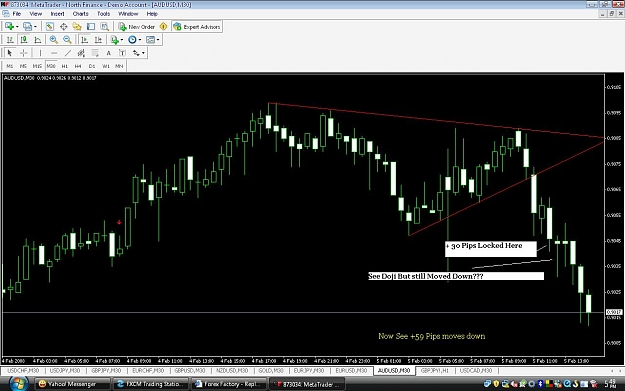The image size is (625, 391).
Task: Select the text A tool
Action: pos(108,53)
